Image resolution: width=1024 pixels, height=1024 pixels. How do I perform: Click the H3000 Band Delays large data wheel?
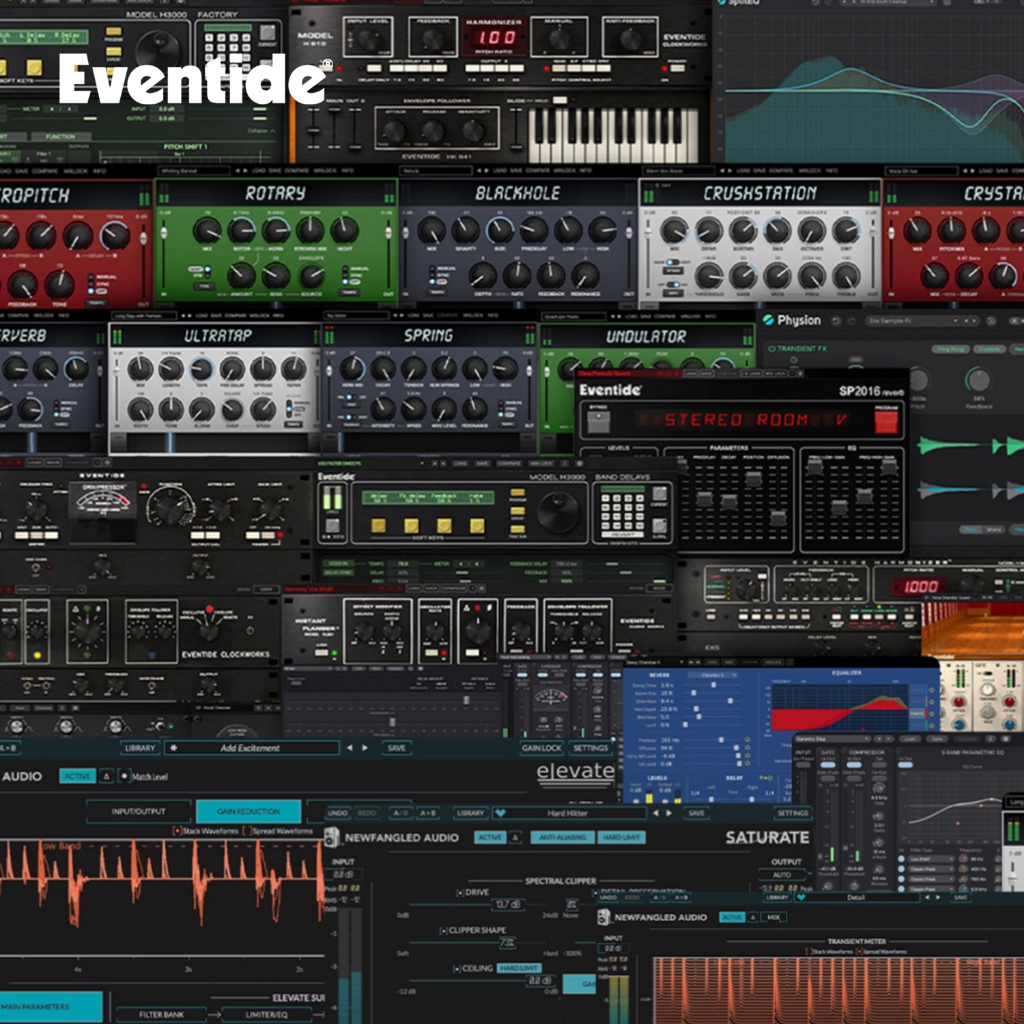point(557,510)
